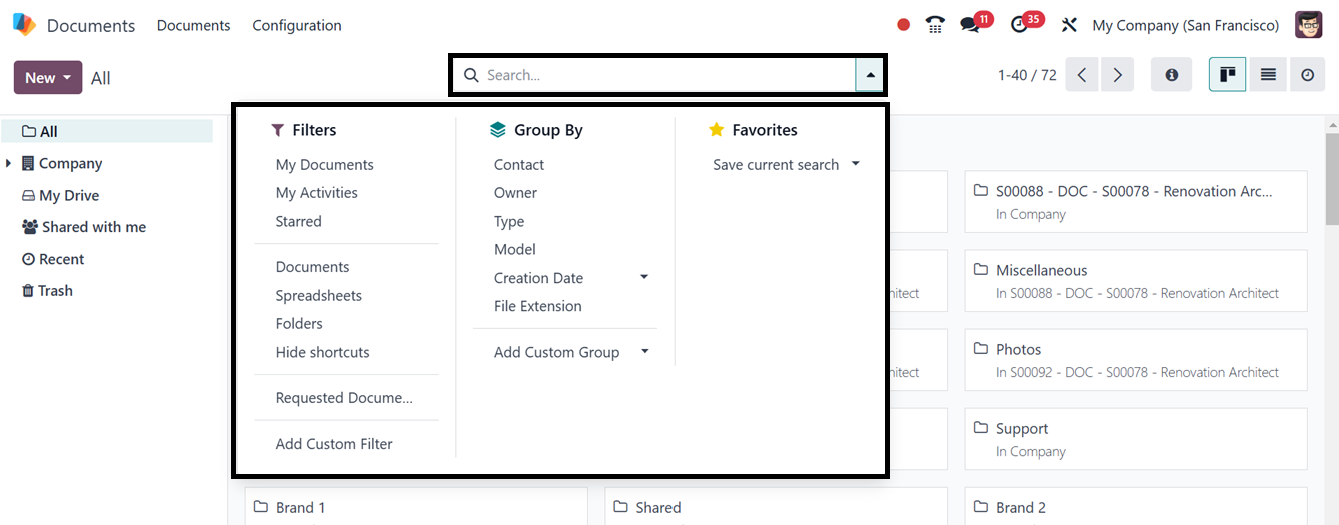Open the info details panel button

click(x=1171, y=75)
